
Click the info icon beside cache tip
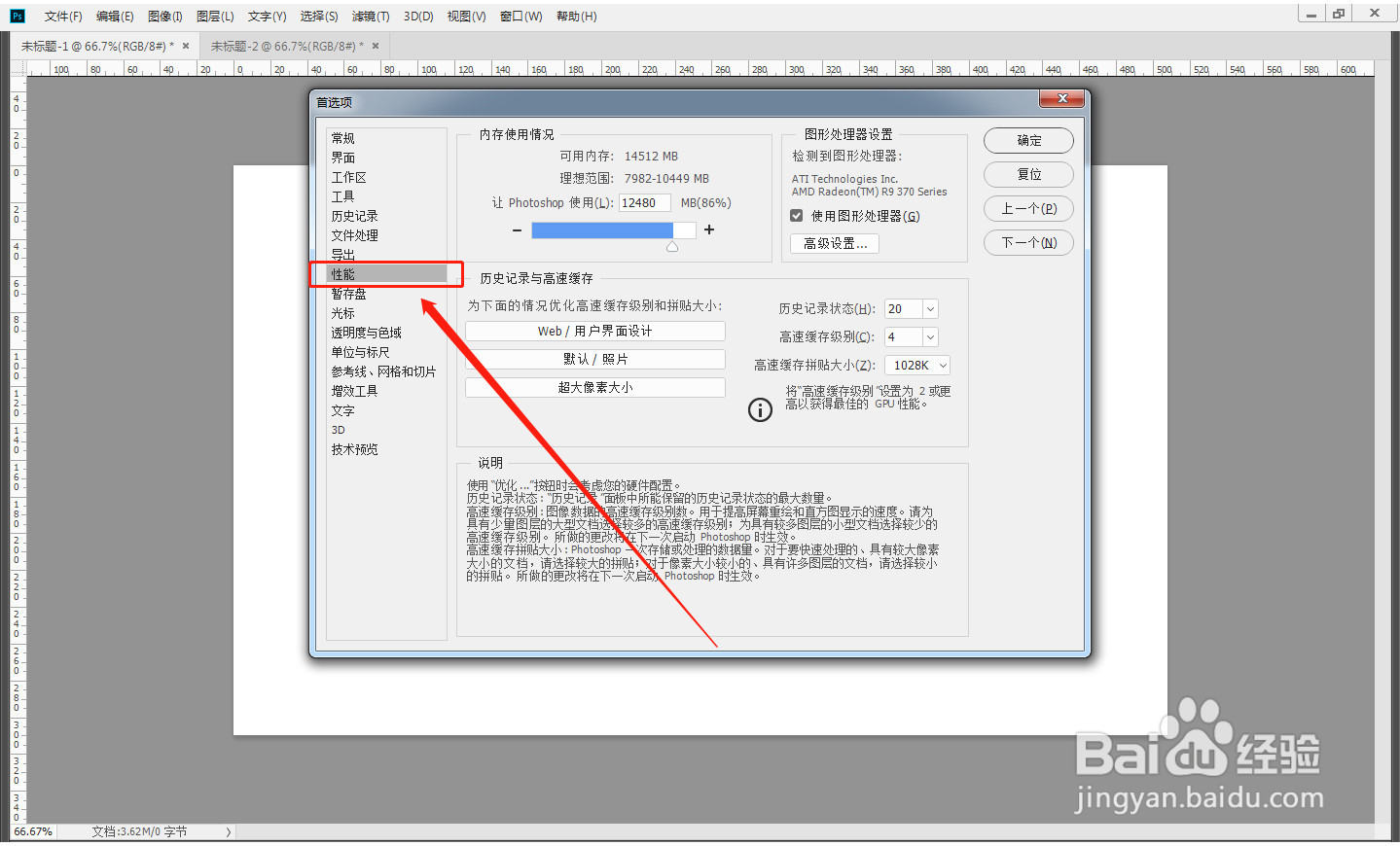760,409
